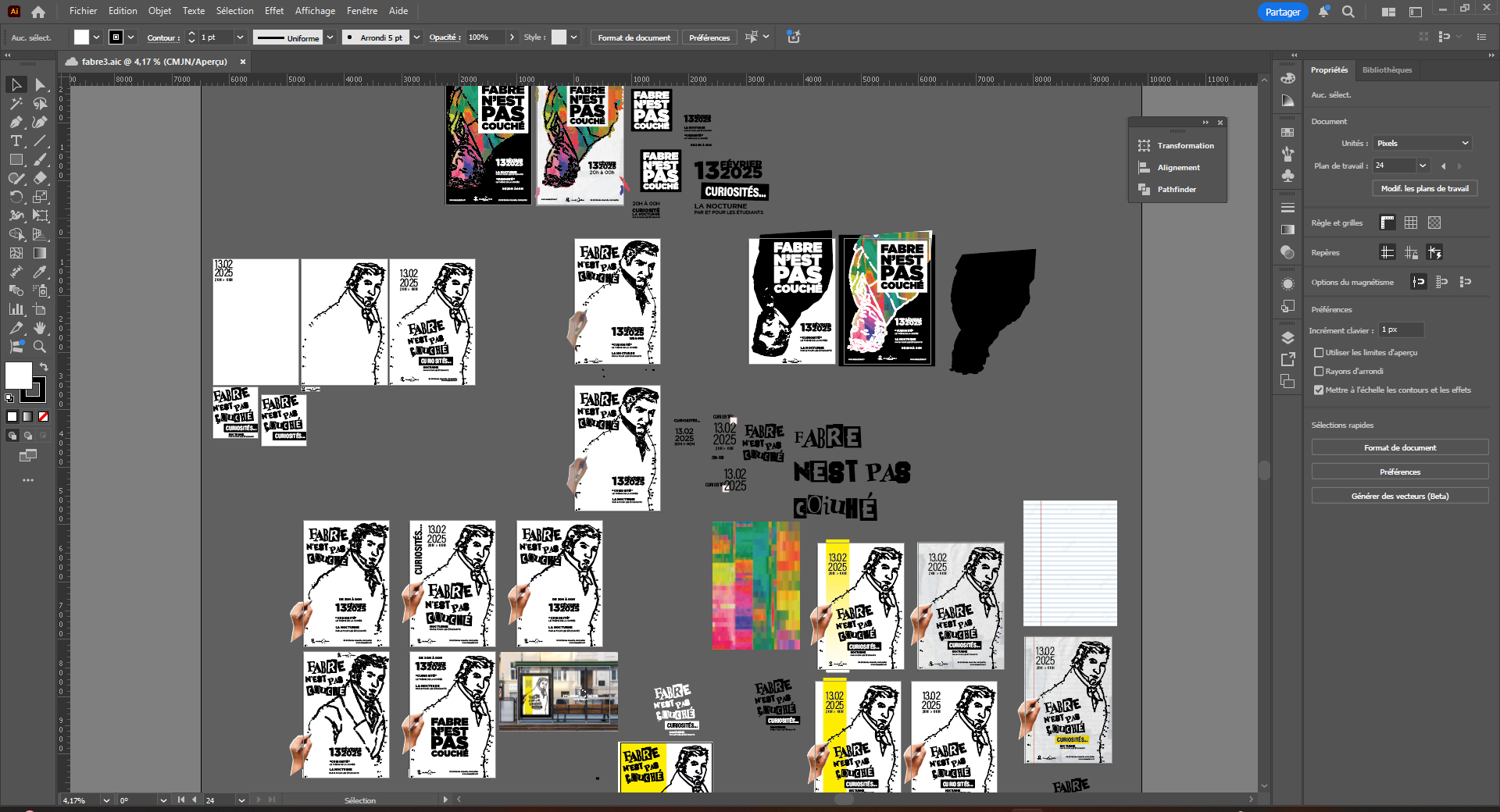The width and height of the screenshot is (1500, 812).
Task: Uncheck Mettre à l'échelle les contours
Action: click(x=1319, y=390)
